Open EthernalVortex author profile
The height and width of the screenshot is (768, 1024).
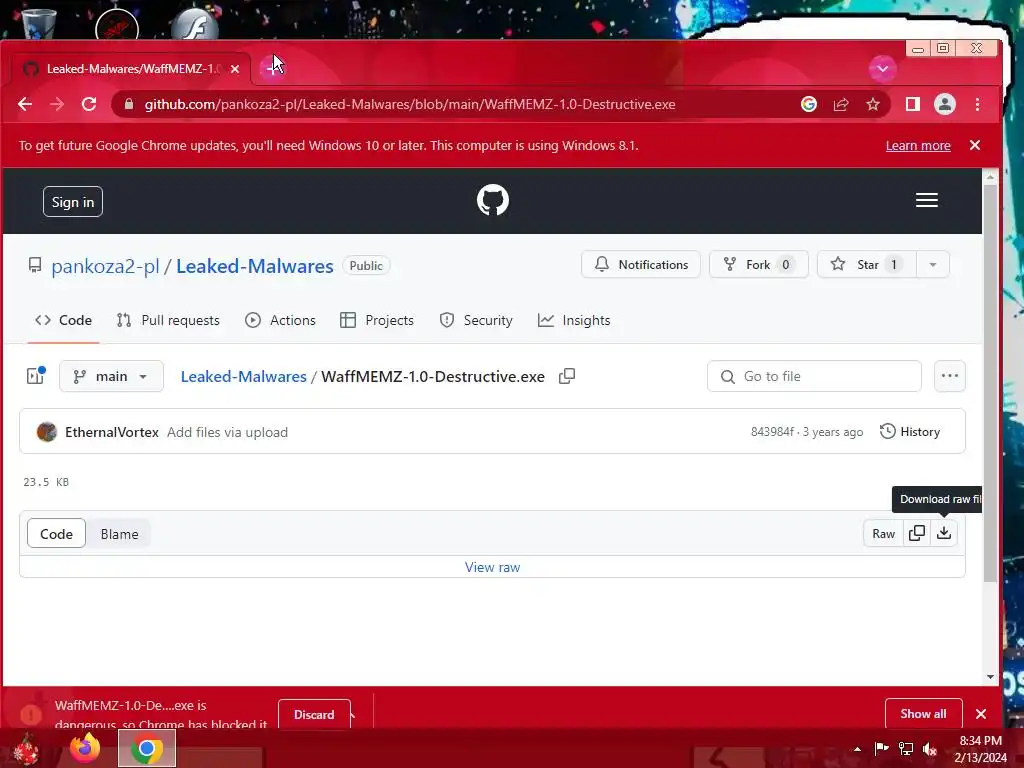pyautogui.click(x=112, y=432)
